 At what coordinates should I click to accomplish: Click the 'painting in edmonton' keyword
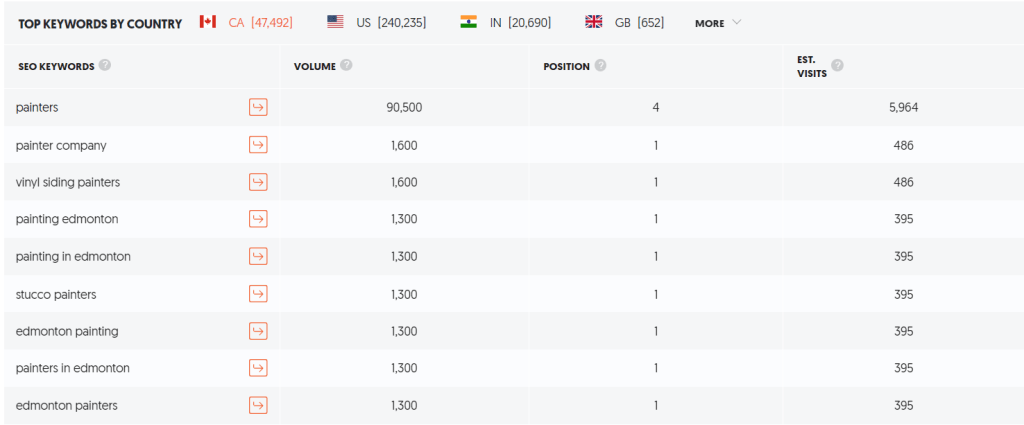73,257
